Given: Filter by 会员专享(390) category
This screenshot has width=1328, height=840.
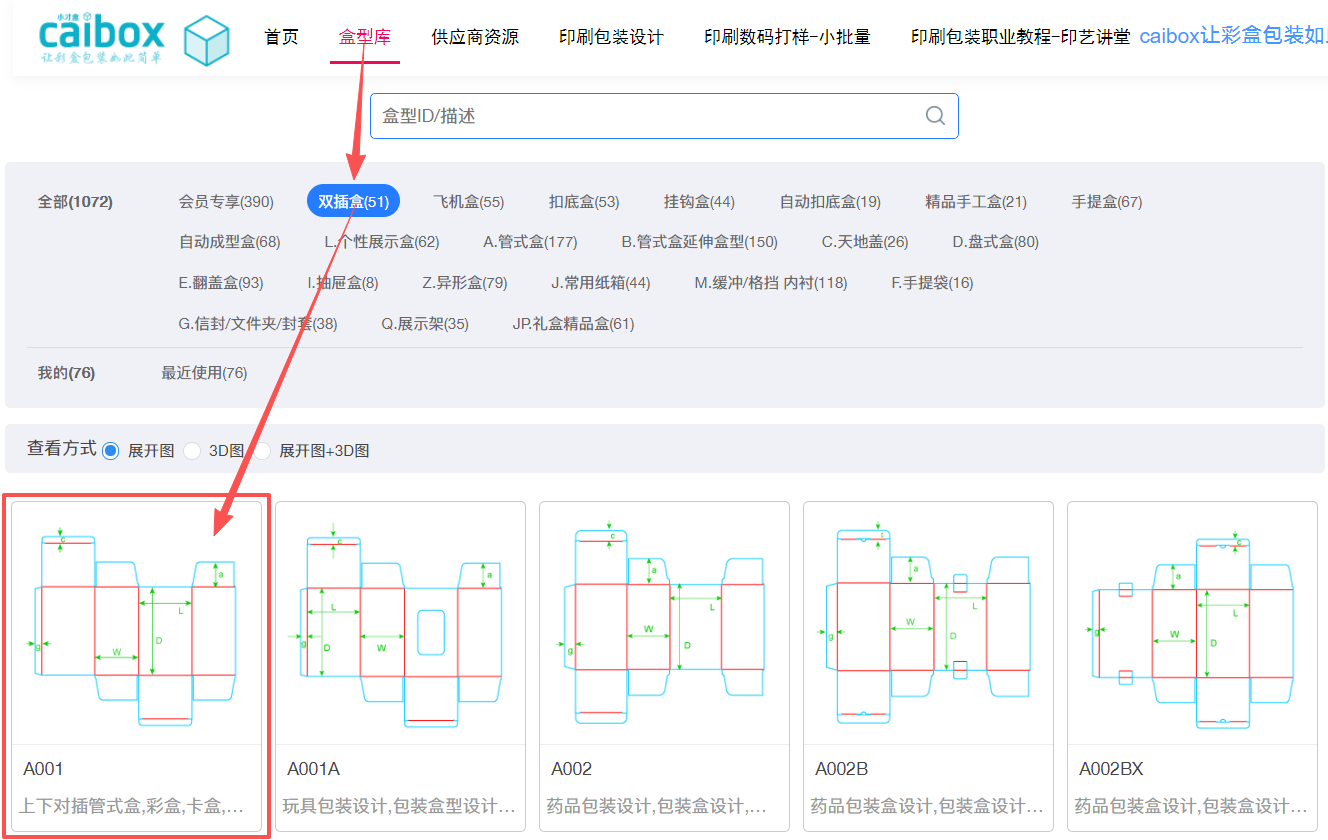Looking at the screenshot, I should point(226,202).
